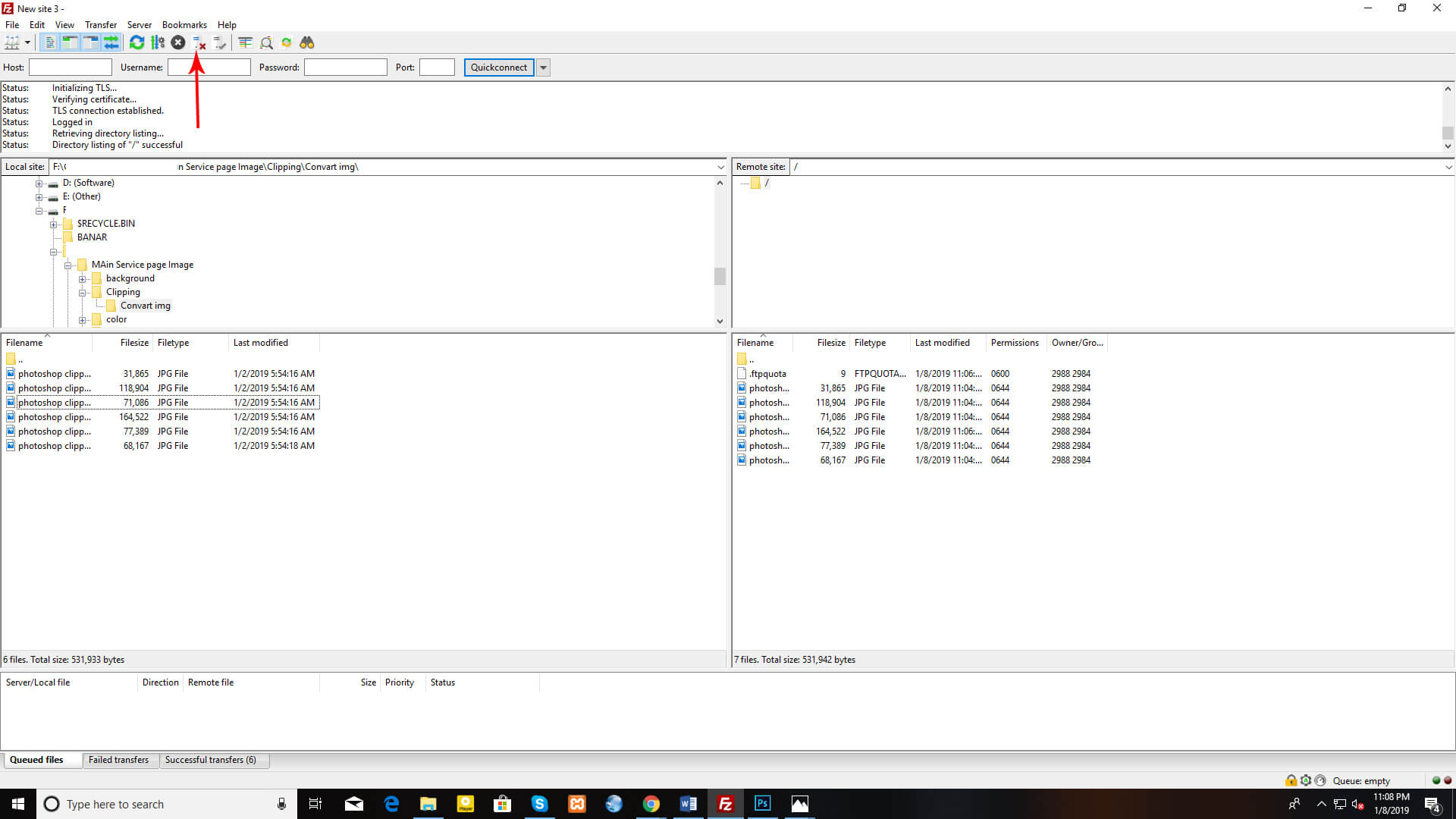Collapse the Clipping folder in the local tree

tap(83, 293)
